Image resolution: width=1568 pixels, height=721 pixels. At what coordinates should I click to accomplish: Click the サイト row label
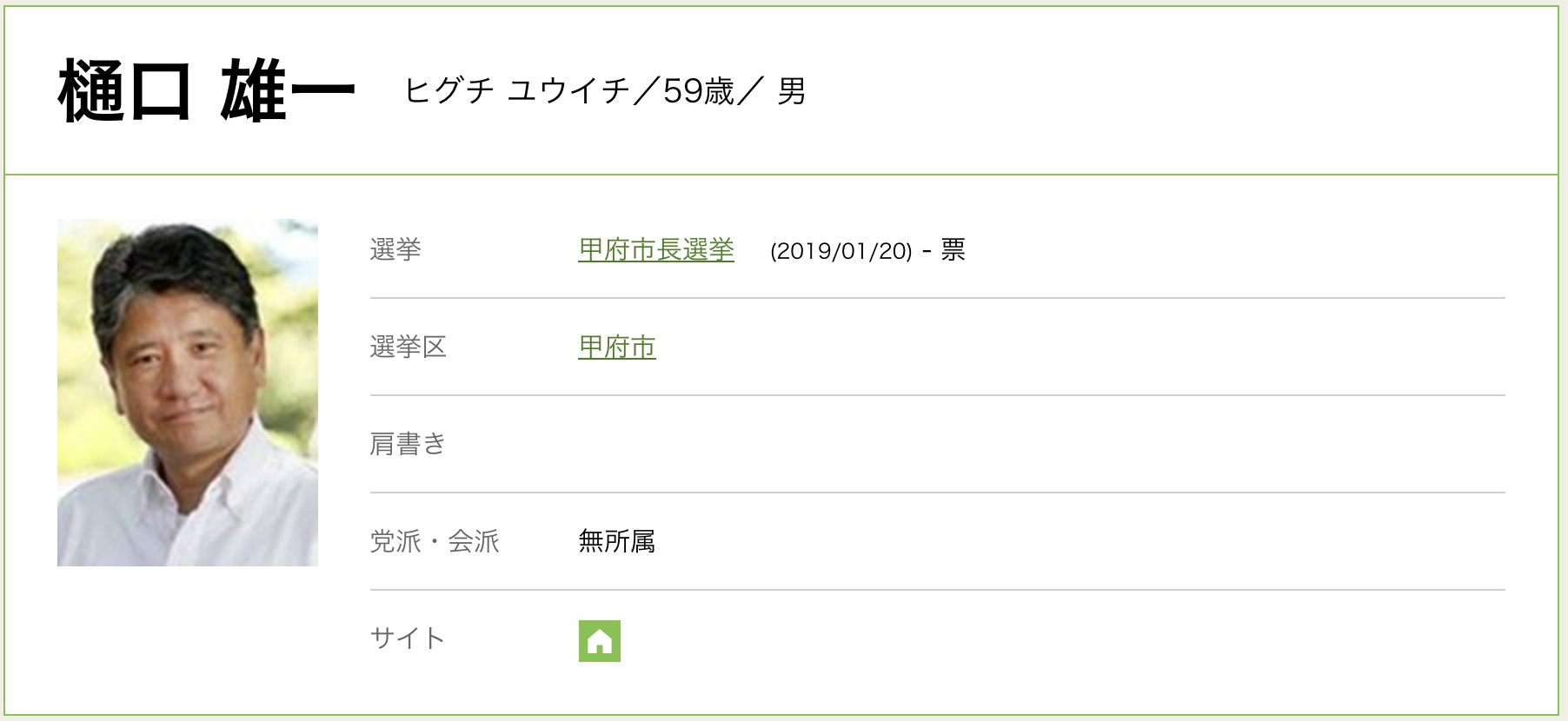point(408,639)
